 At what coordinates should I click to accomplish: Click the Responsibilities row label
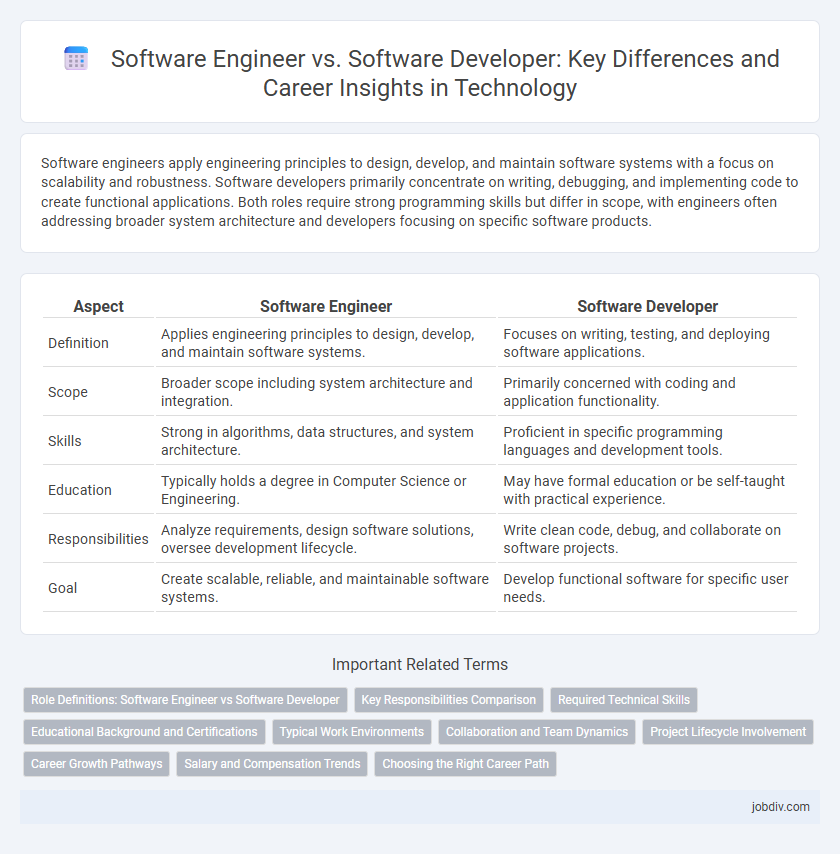click(99, 539)
